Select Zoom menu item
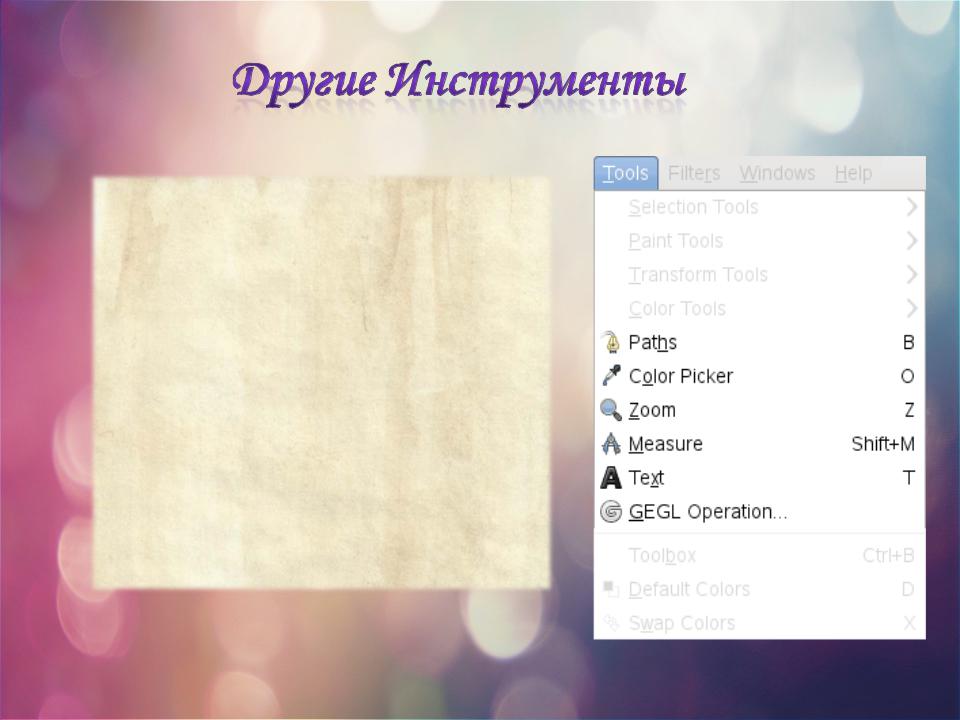 tap(759, 410)
